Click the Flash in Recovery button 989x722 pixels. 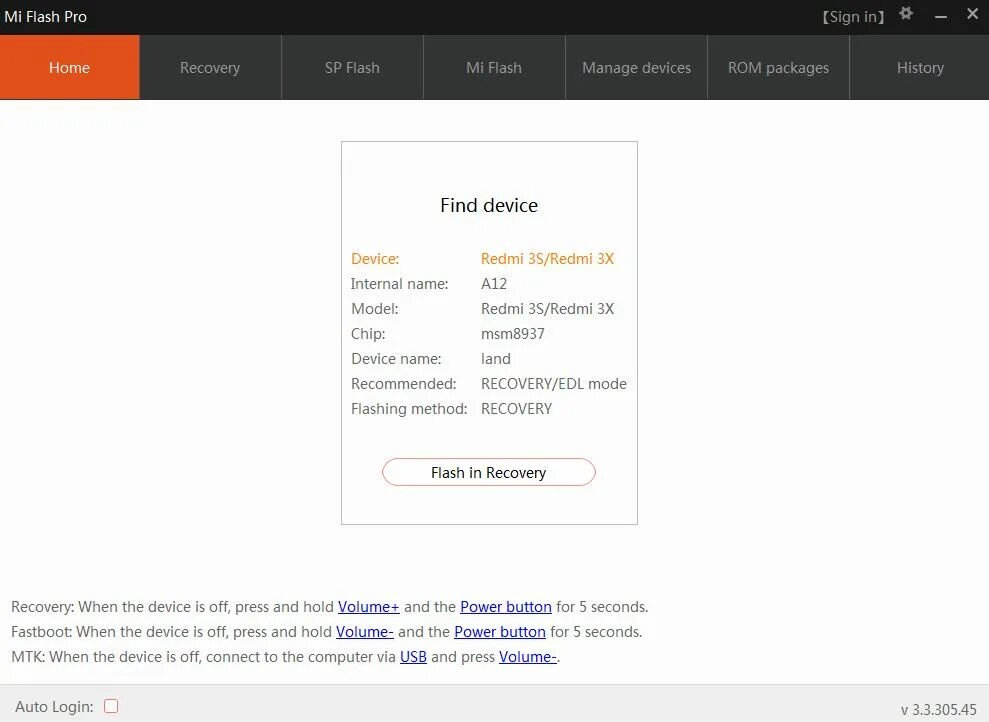click(x=488, y=472)
